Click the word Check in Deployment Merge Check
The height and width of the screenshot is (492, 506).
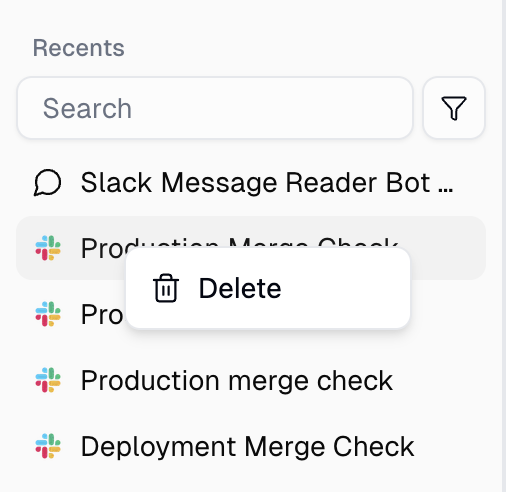(x=373, y=446)
